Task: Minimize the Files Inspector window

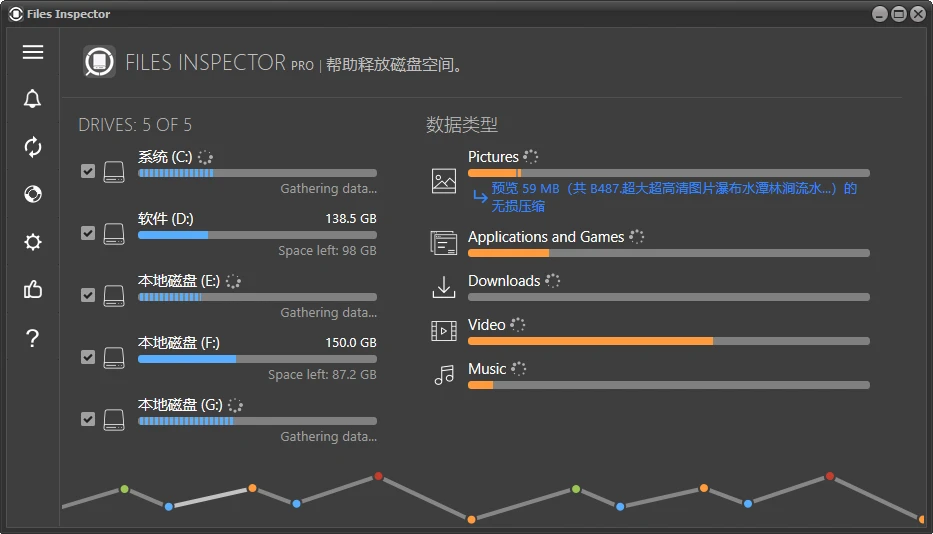Action: [879, 14]
